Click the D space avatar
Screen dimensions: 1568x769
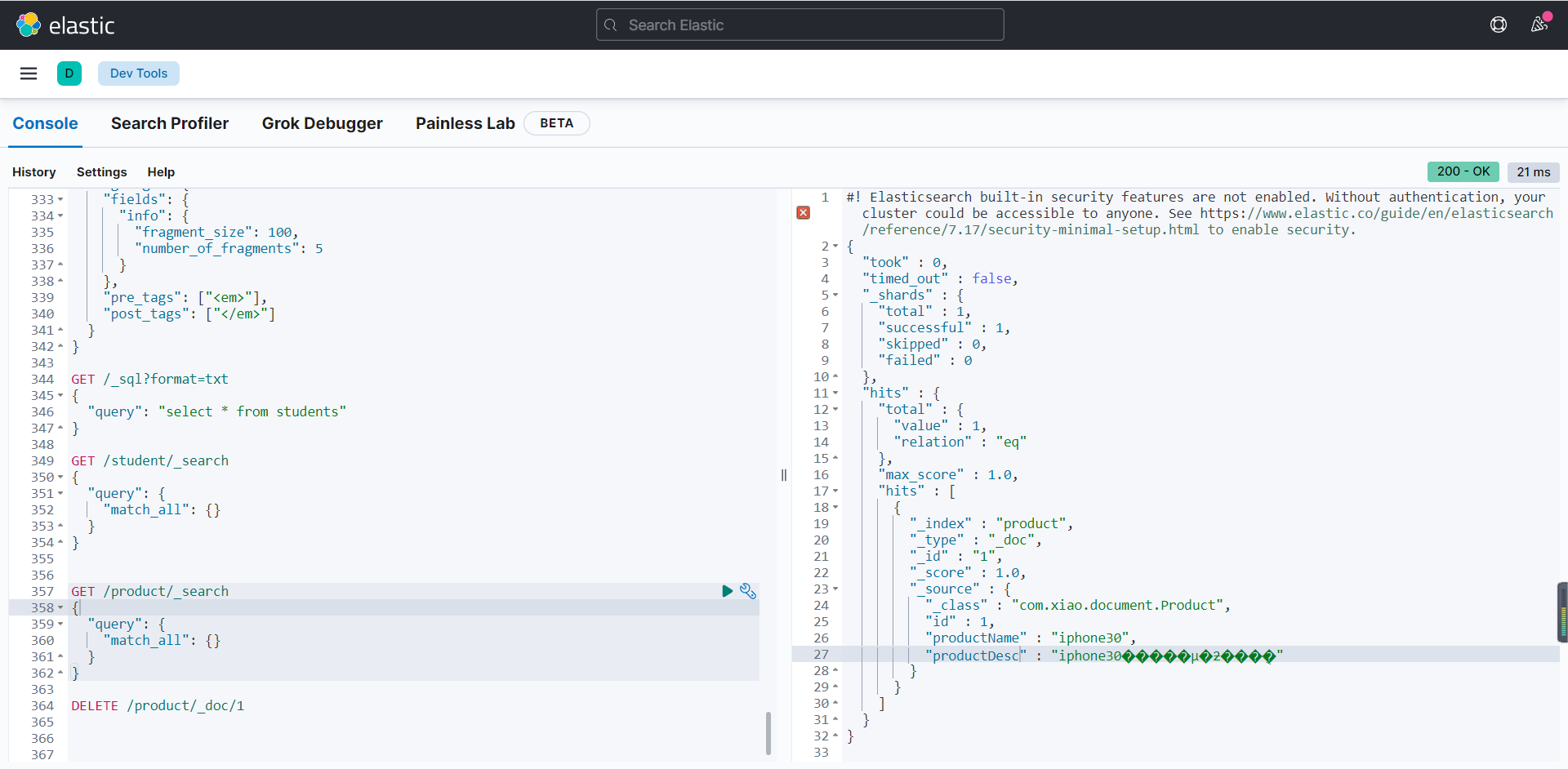point(69,73)
